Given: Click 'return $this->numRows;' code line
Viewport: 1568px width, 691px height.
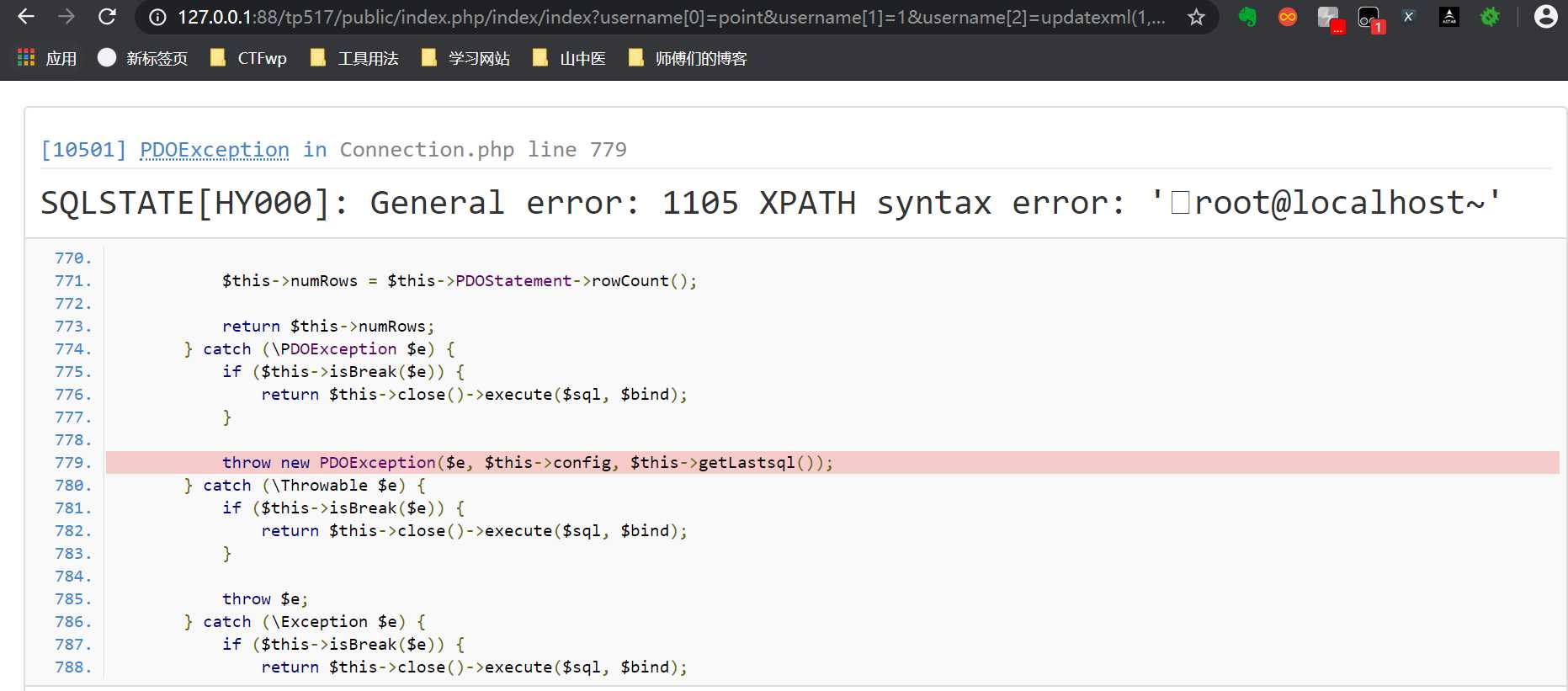Looking at the screenshot, I should point(328,326).
